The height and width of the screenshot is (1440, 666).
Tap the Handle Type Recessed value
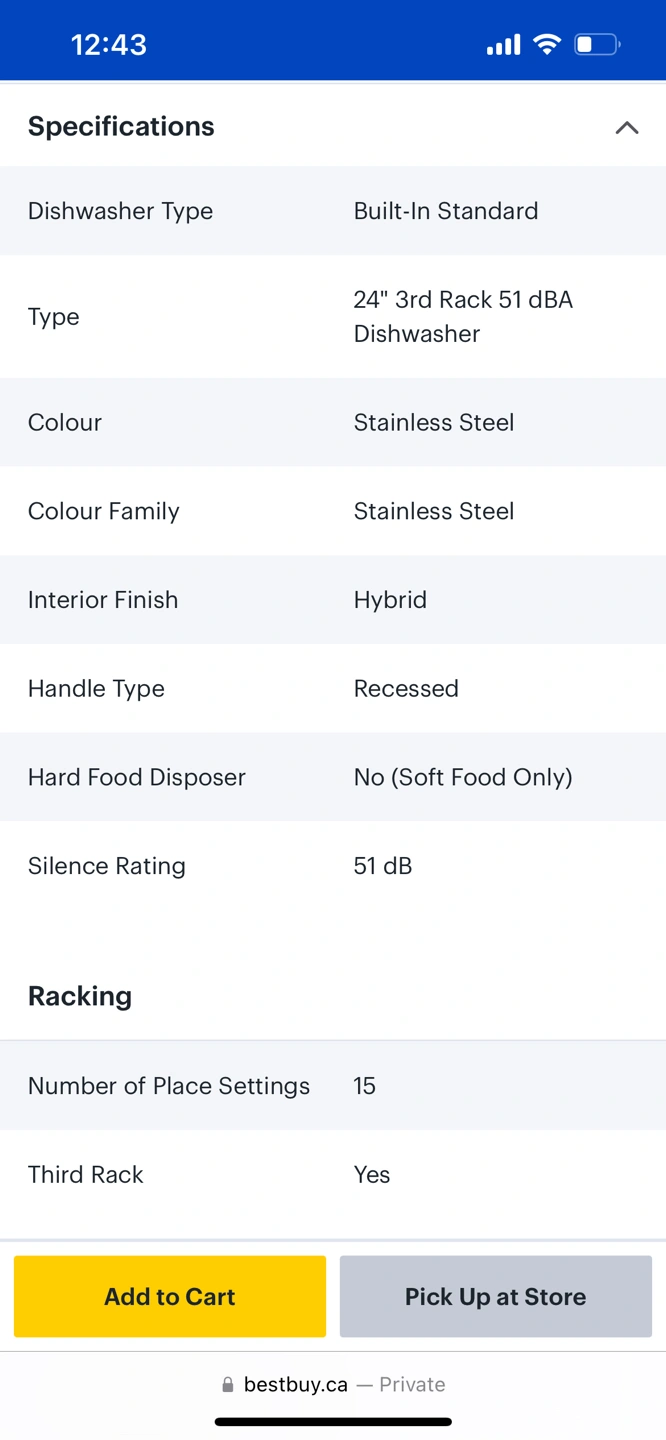click(406, 688)
